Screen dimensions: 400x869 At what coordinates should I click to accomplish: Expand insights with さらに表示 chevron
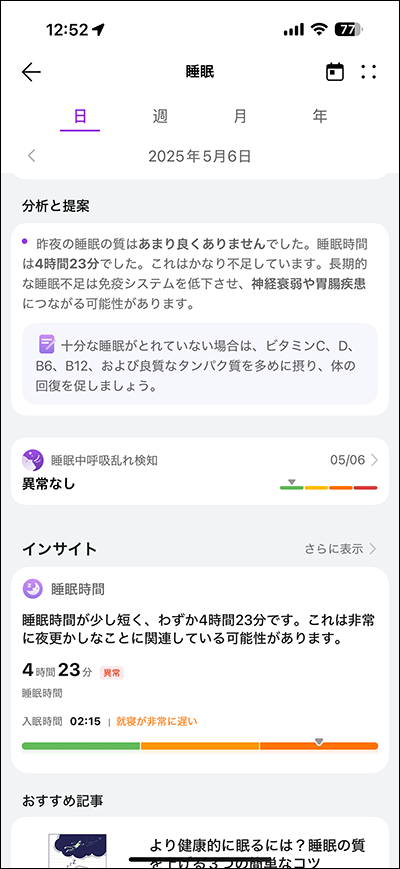click(x=373, y=549)
